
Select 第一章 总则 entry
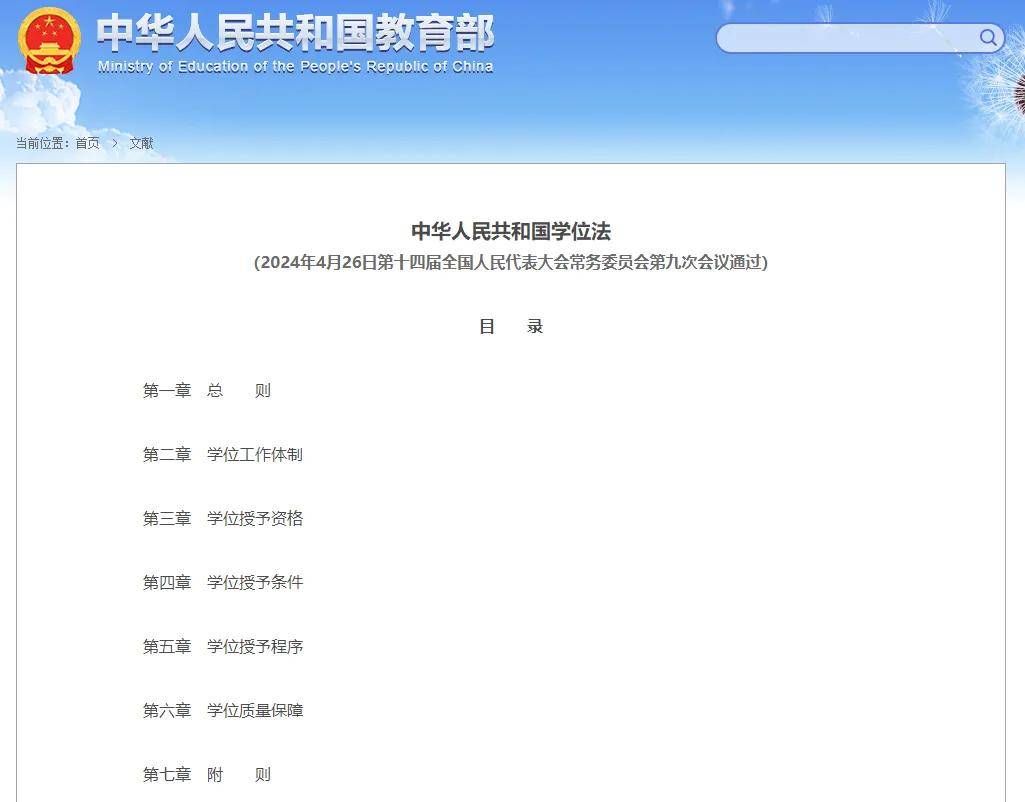(207, 391)
